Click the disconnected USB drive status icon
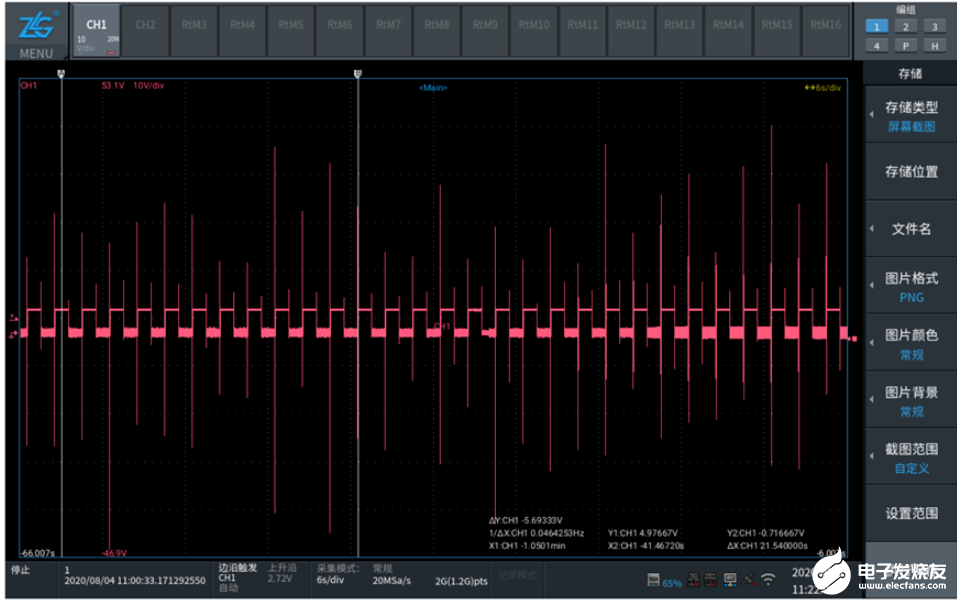957x601 pixels. pos(693,580)
